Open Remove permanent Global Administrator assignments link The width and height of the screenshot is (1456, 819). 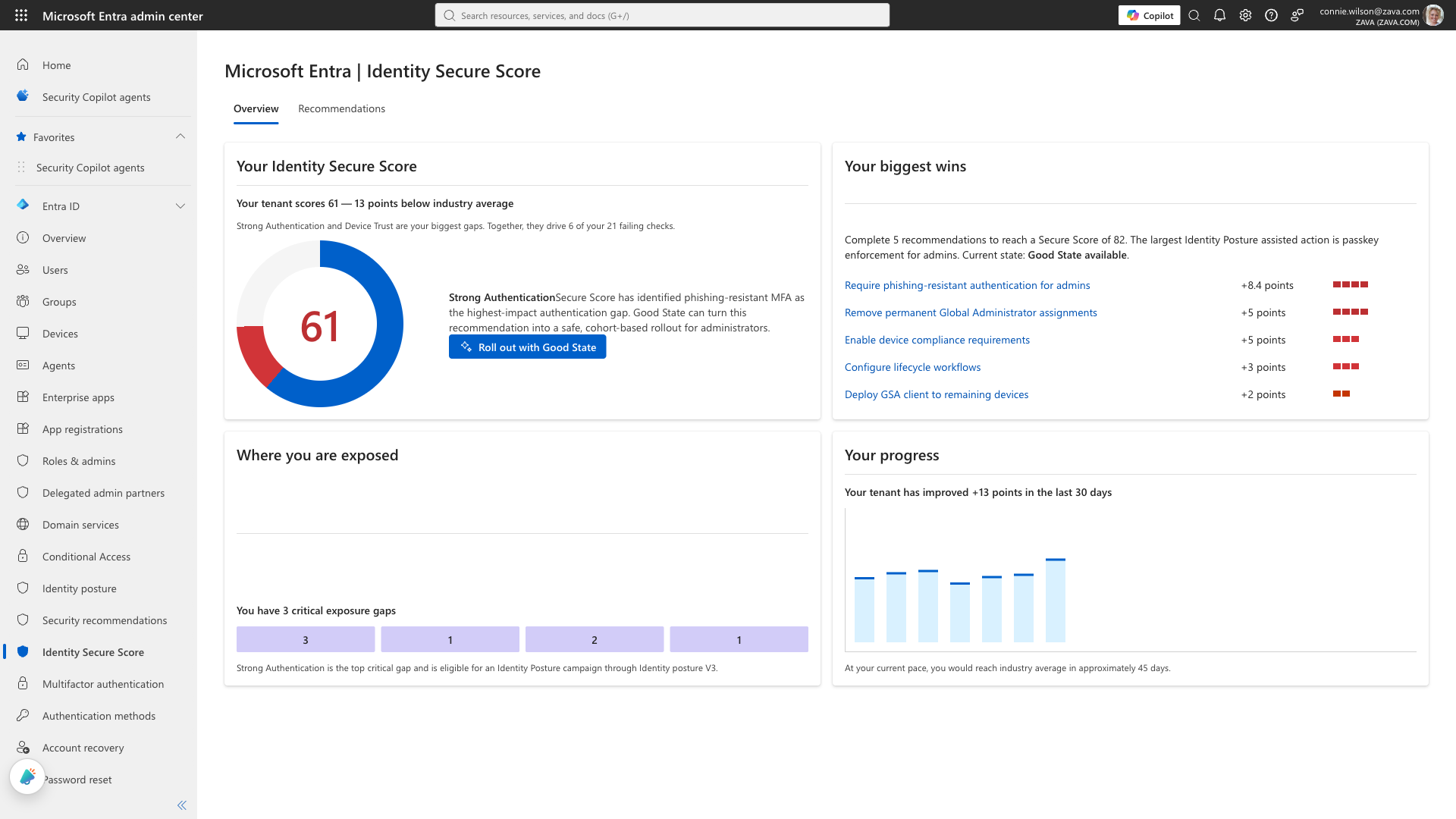tap(971, 312)
